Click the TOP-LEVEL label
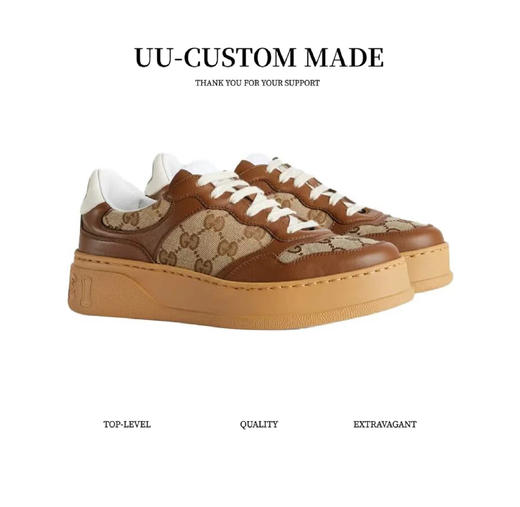The width and height of the screenshot is (520, 507). (x=127, y=424)
